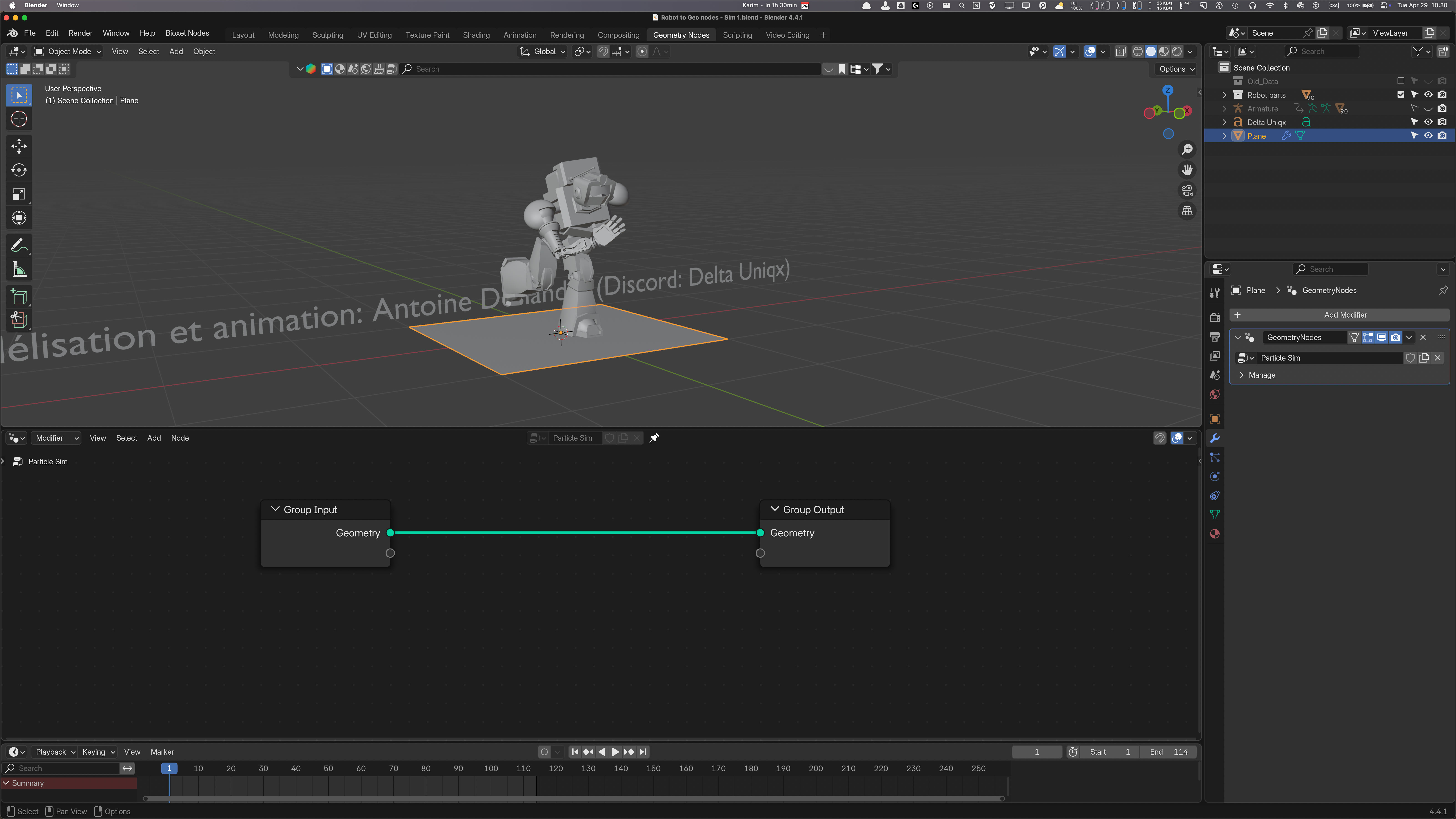Open the node editor Add menu

coord(154,438)
